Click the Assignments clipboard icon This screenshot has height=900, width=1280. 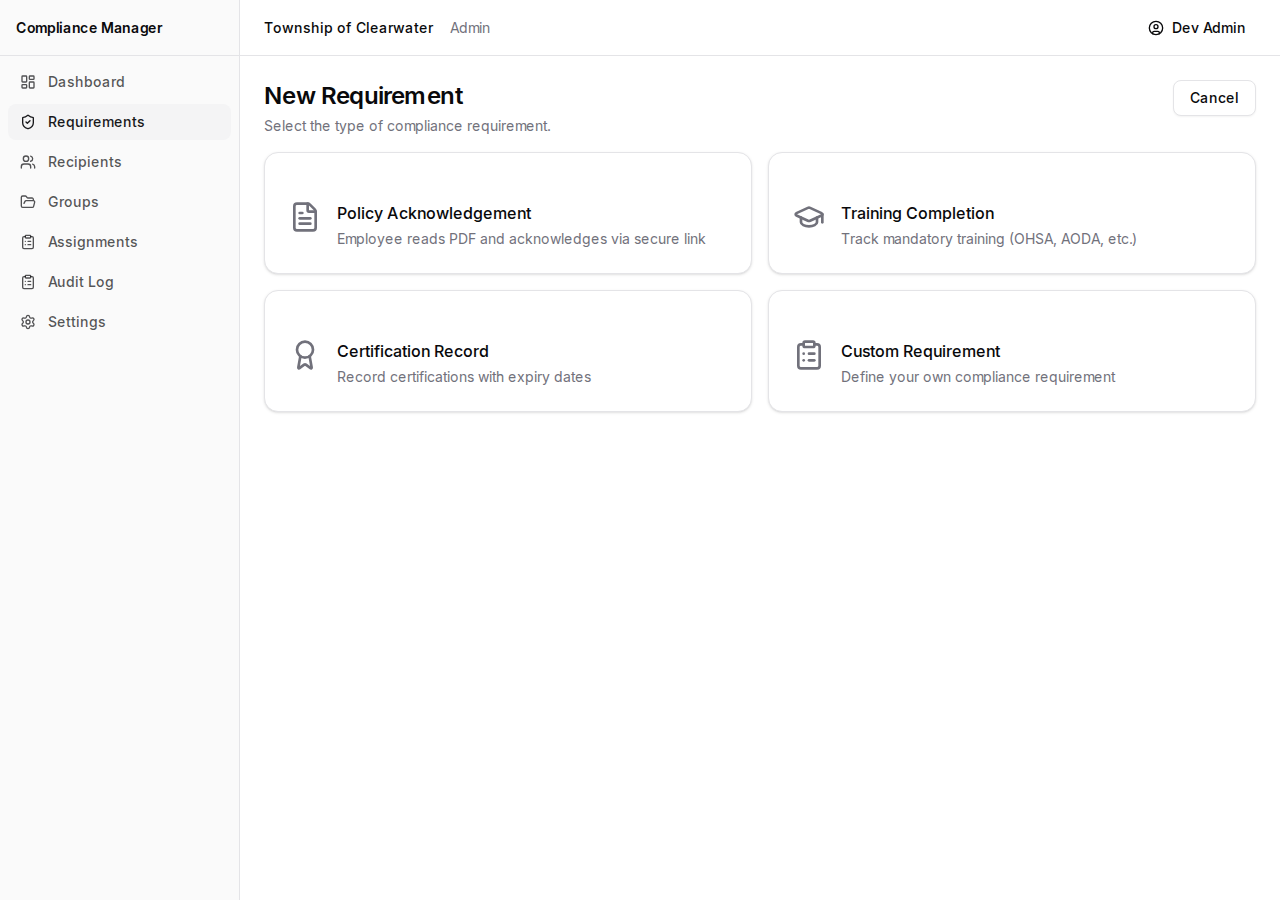tap(28, 242)
